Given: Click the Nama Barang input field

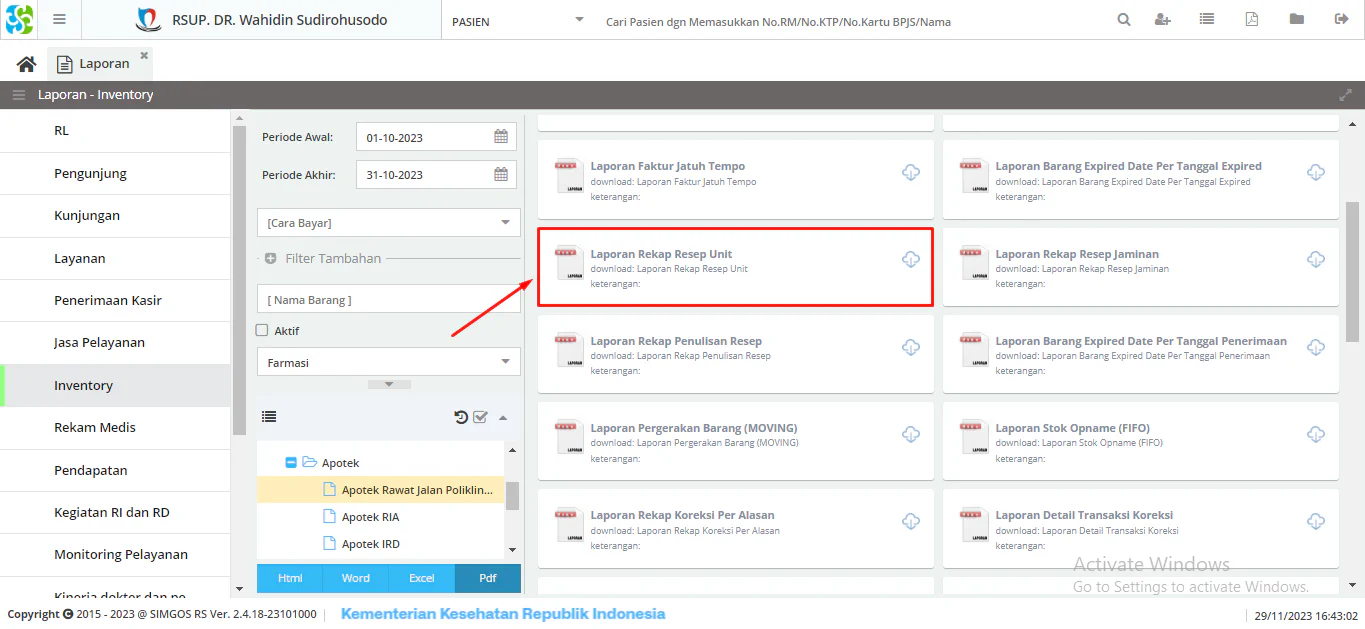Looking at the screenshot, I should [x=388, y=299].
